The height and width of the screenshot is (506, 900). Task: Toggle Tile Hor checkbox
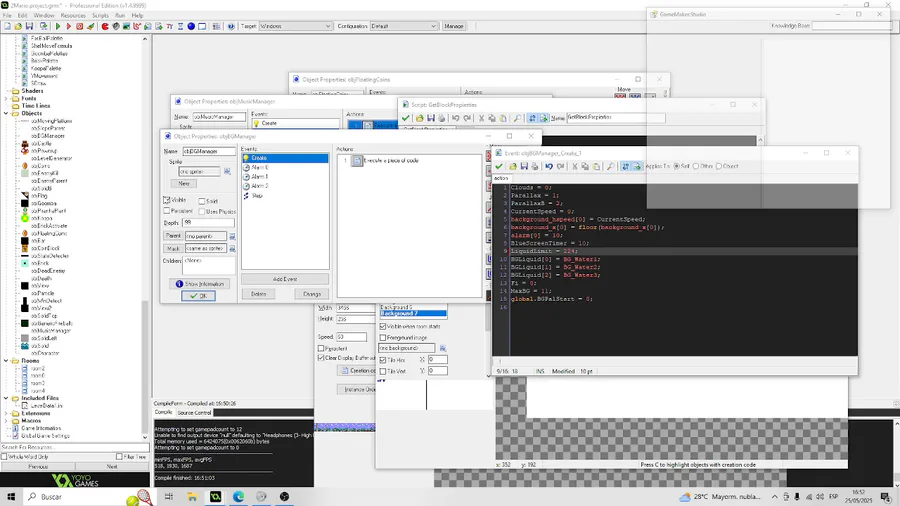click(x=383, y=360)
